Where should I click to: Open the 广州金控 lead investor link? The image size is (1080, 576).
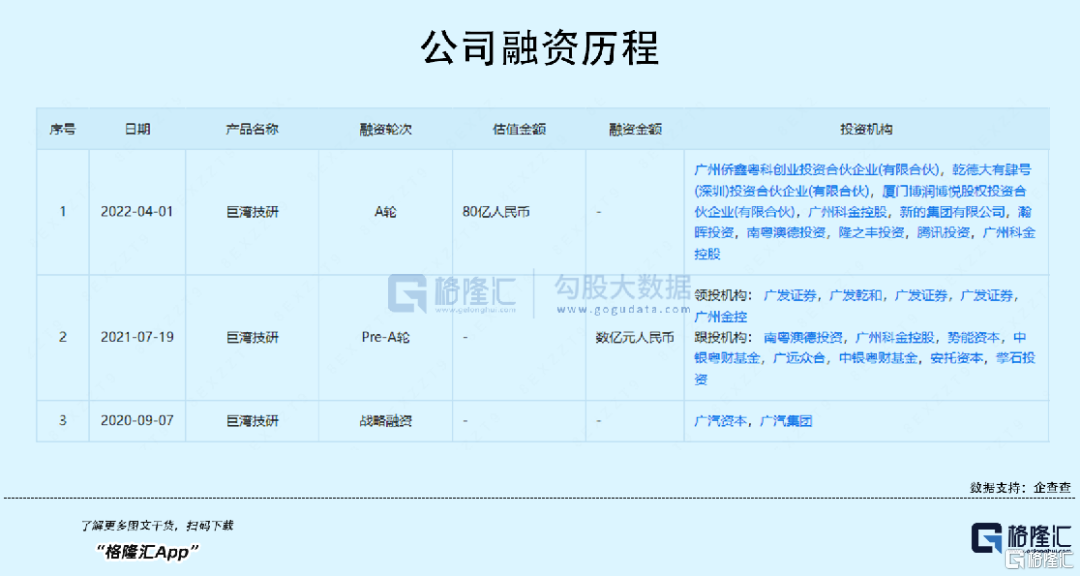tap(720, 317)
